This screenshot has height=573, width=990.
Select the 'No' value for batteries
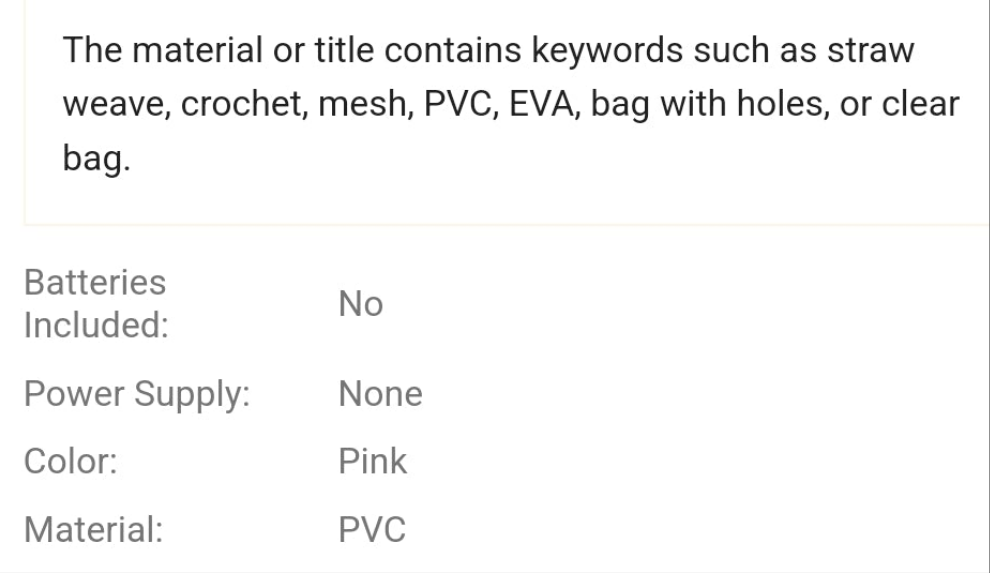360,304
